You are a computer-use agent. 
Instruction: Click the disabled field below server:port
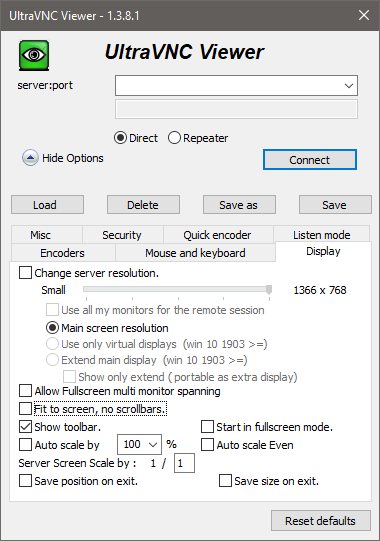coord(236,109)
